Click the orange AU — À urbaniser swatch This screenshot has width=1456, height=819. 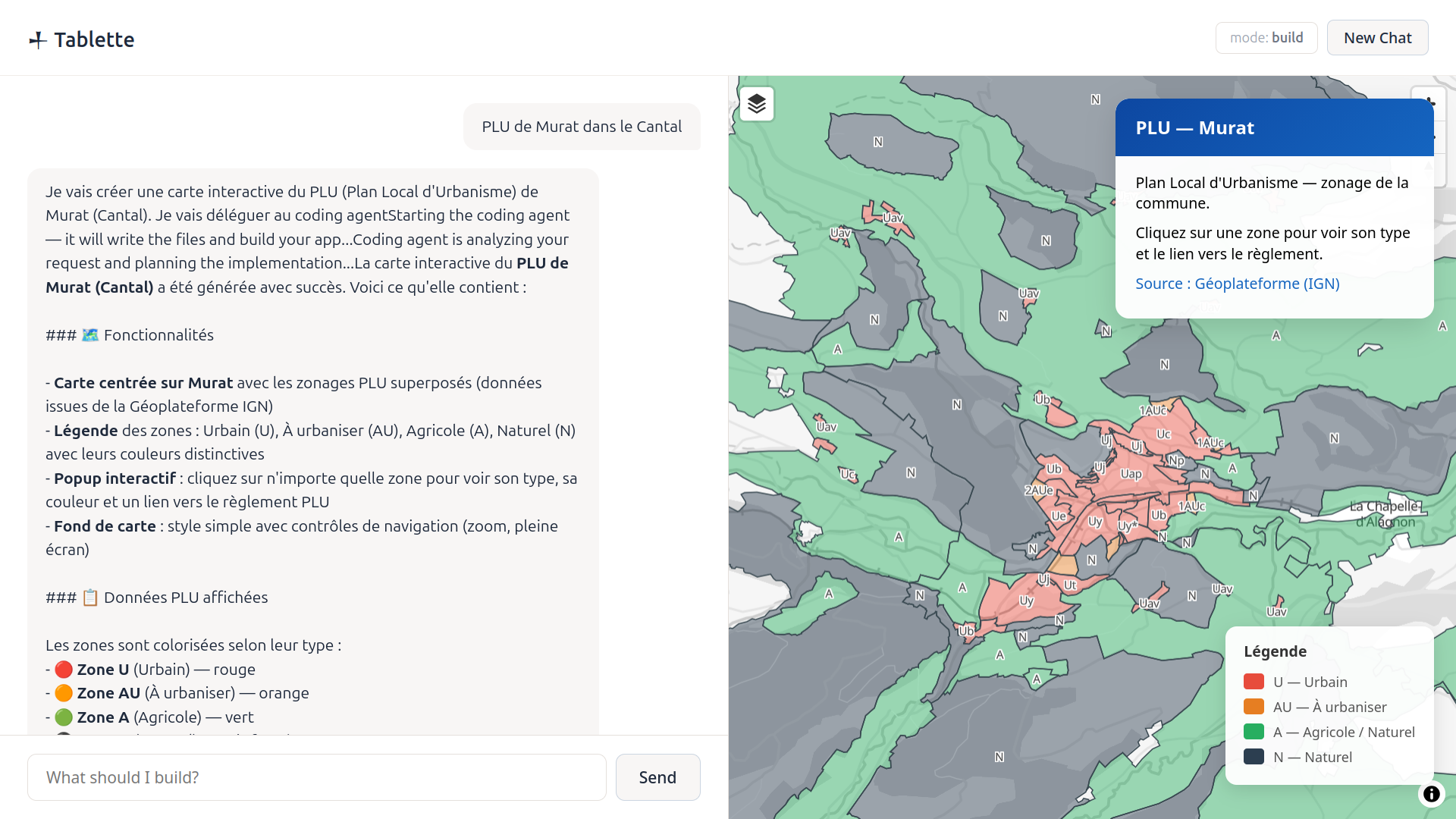pyautogui.click(x=1254, y=707)
